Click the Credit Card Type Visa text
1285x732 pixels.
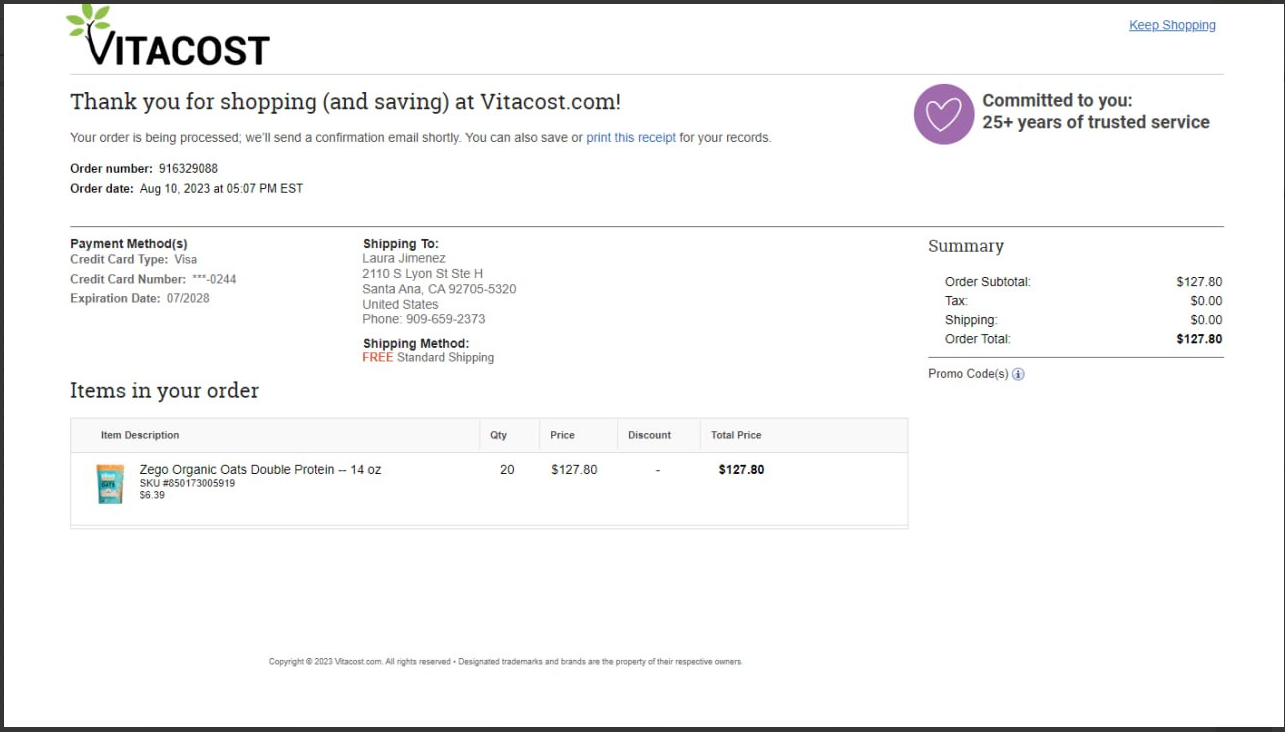(134, 260)
